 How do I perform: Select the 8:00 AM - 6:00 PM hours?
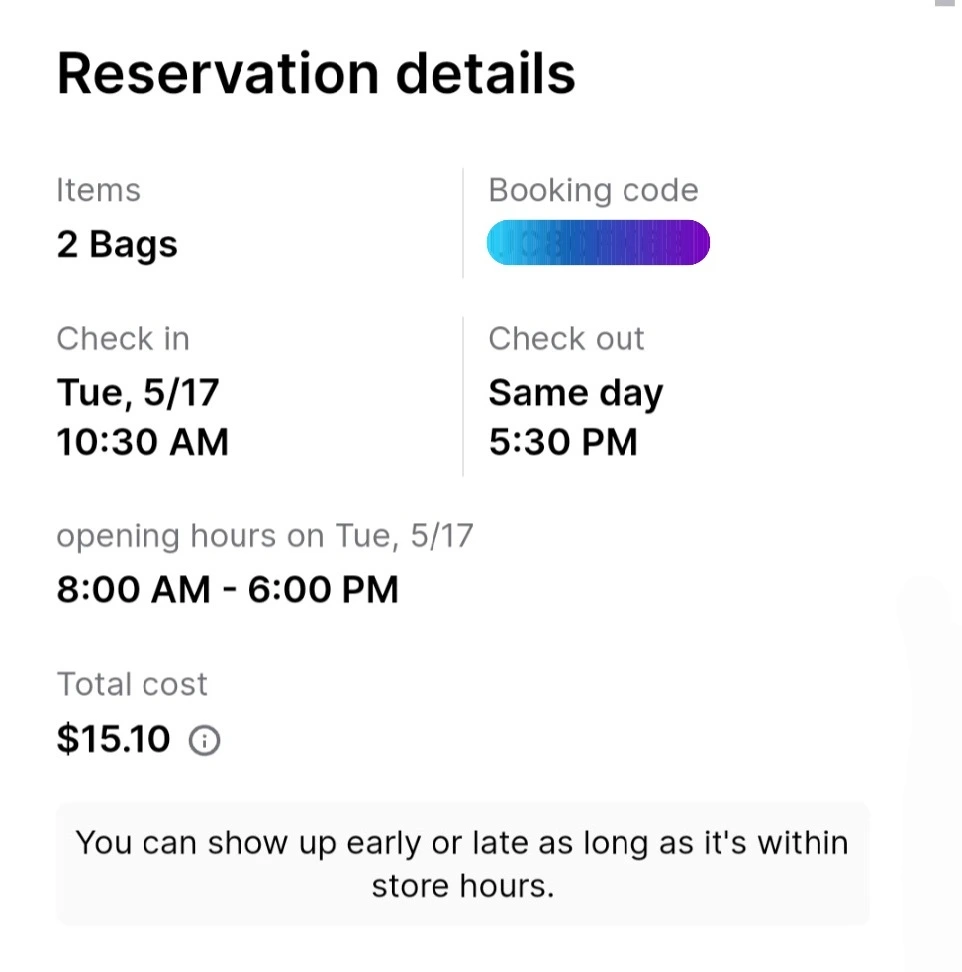click(x=227, y=590)
